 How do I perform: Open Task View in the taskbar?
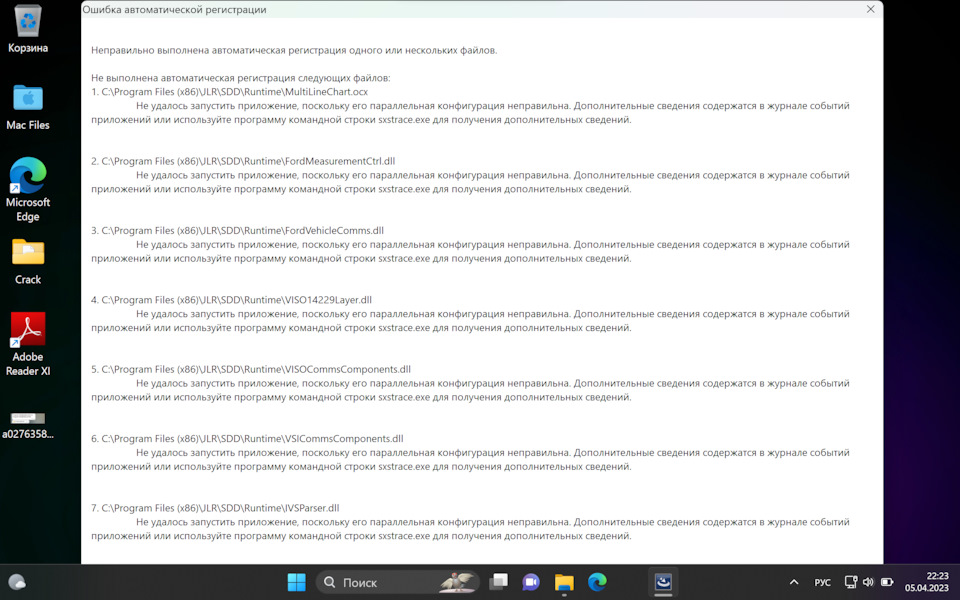tap(498, 582)
